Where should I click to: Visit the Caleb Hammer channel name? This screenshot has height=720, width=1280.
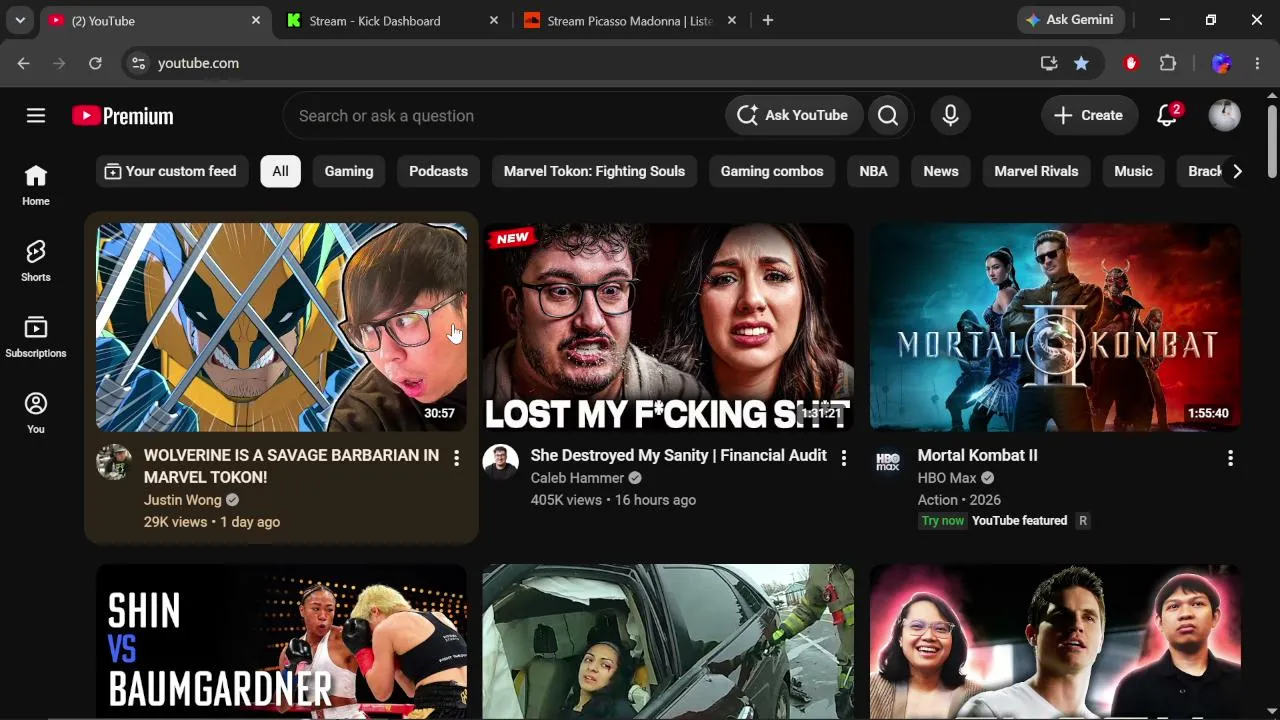pyautogui.click(x=577, y=478)
